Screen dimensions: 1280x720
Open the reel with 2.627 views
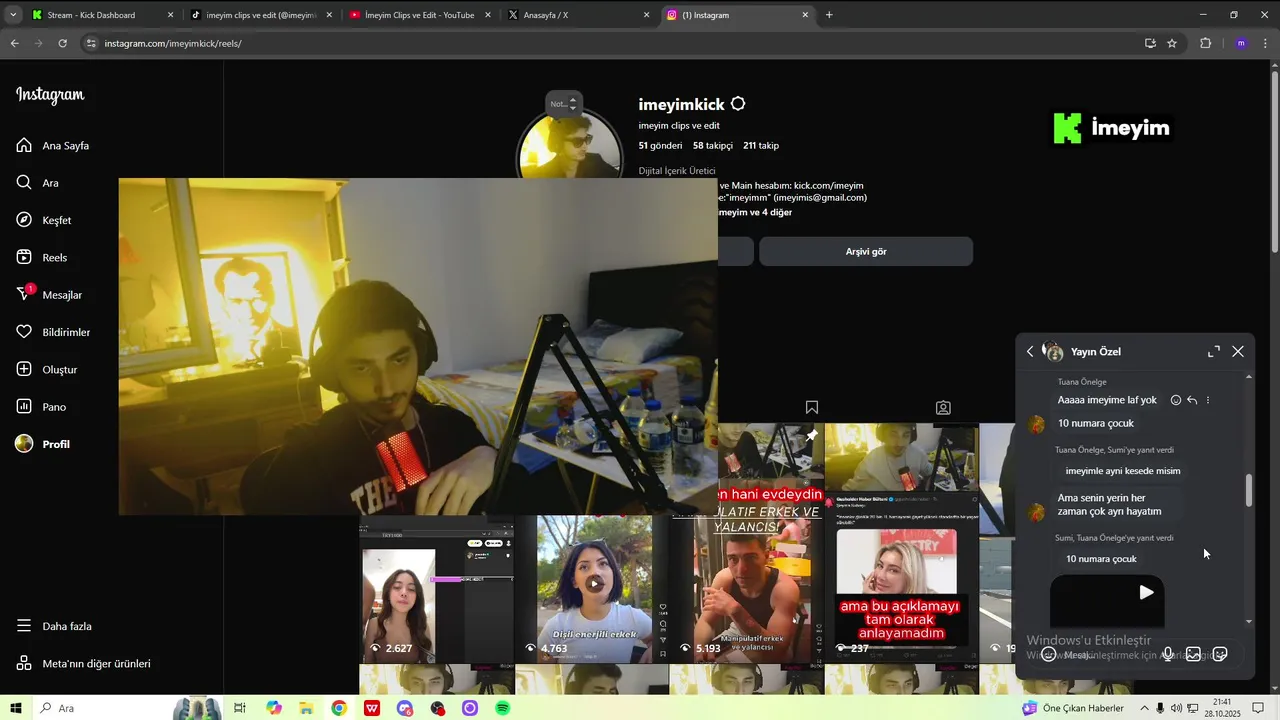[x=437, y=590]
